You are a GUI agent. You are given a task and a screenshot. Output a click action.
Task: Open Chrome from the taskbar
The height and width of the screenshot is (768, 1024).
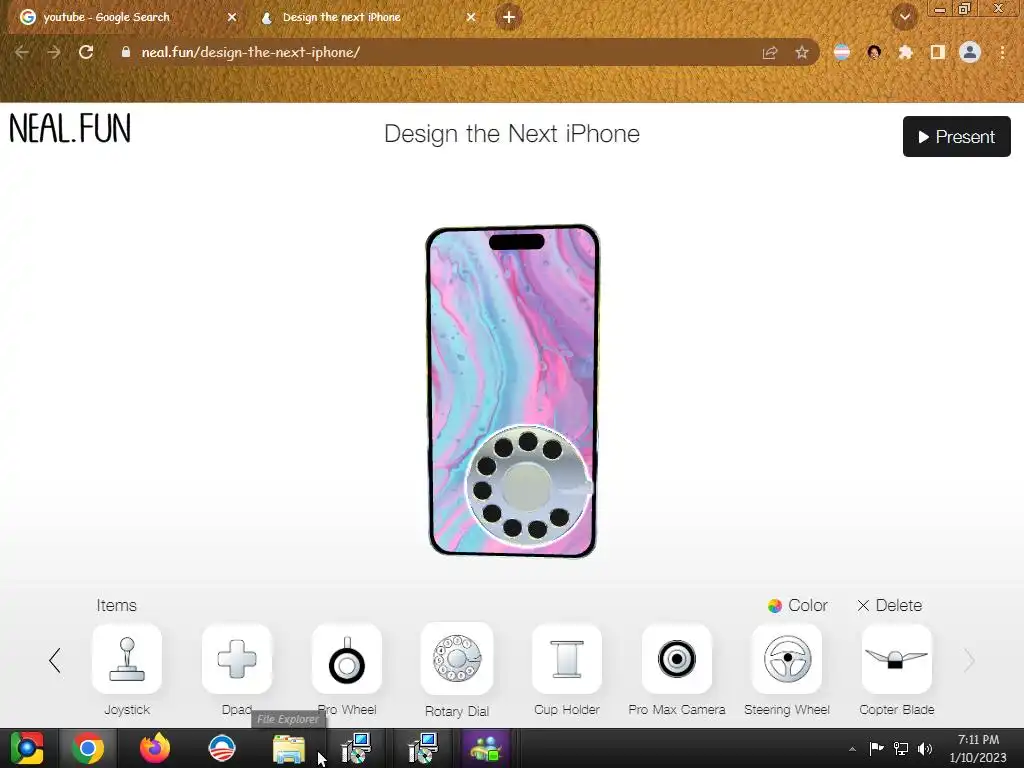88,748
